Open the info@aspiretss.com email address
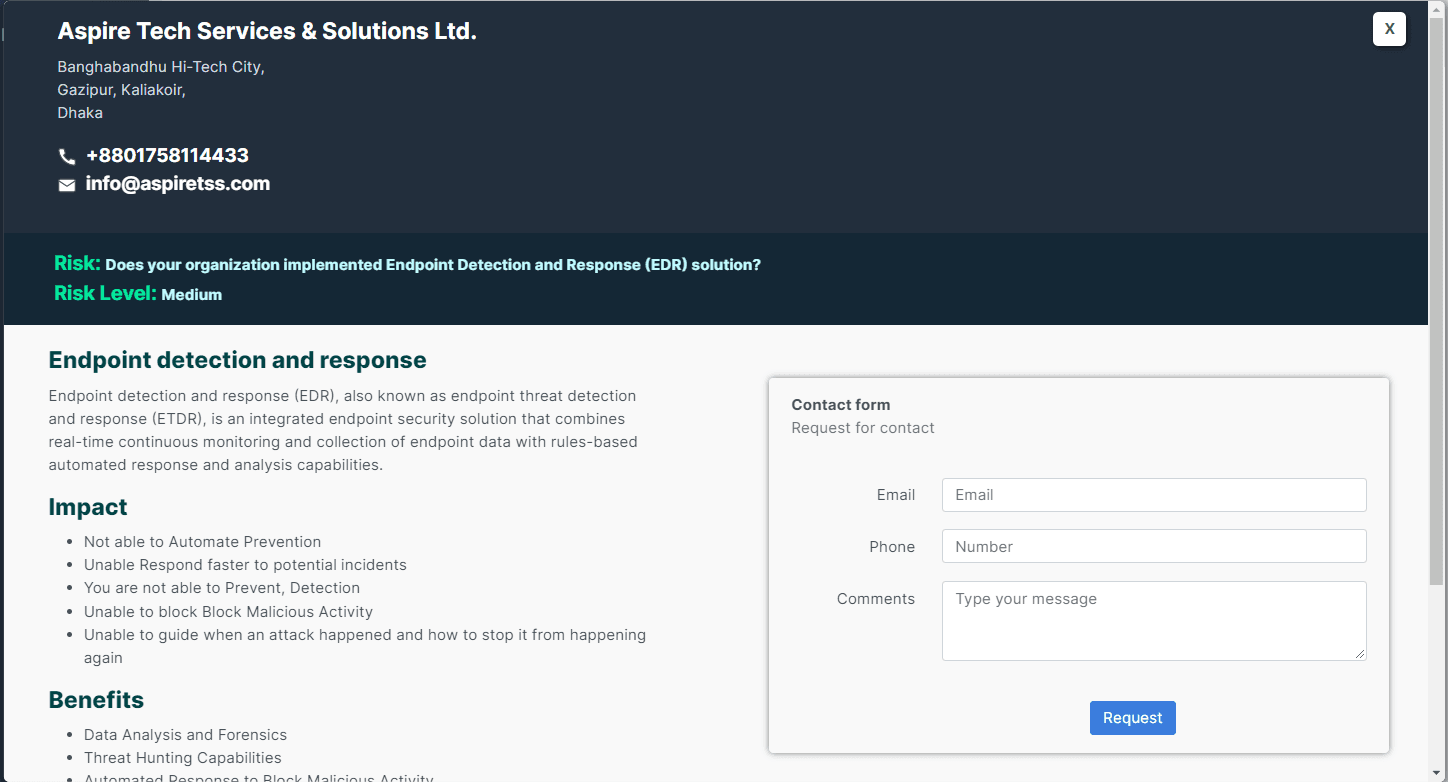The image size is (1448, 782). (178, 184)
